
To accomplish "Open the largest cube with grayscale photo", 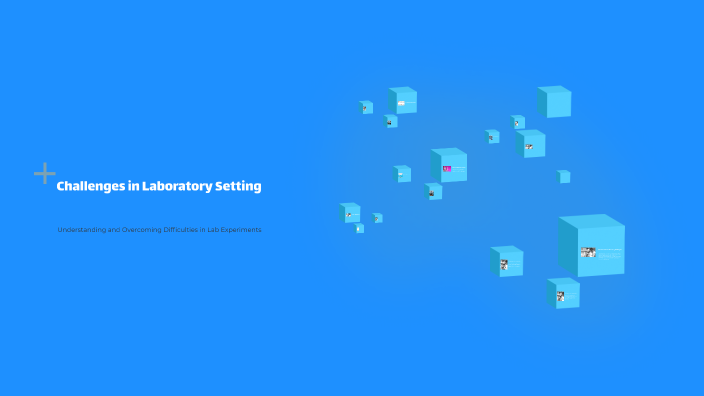I will pos(591,245).
